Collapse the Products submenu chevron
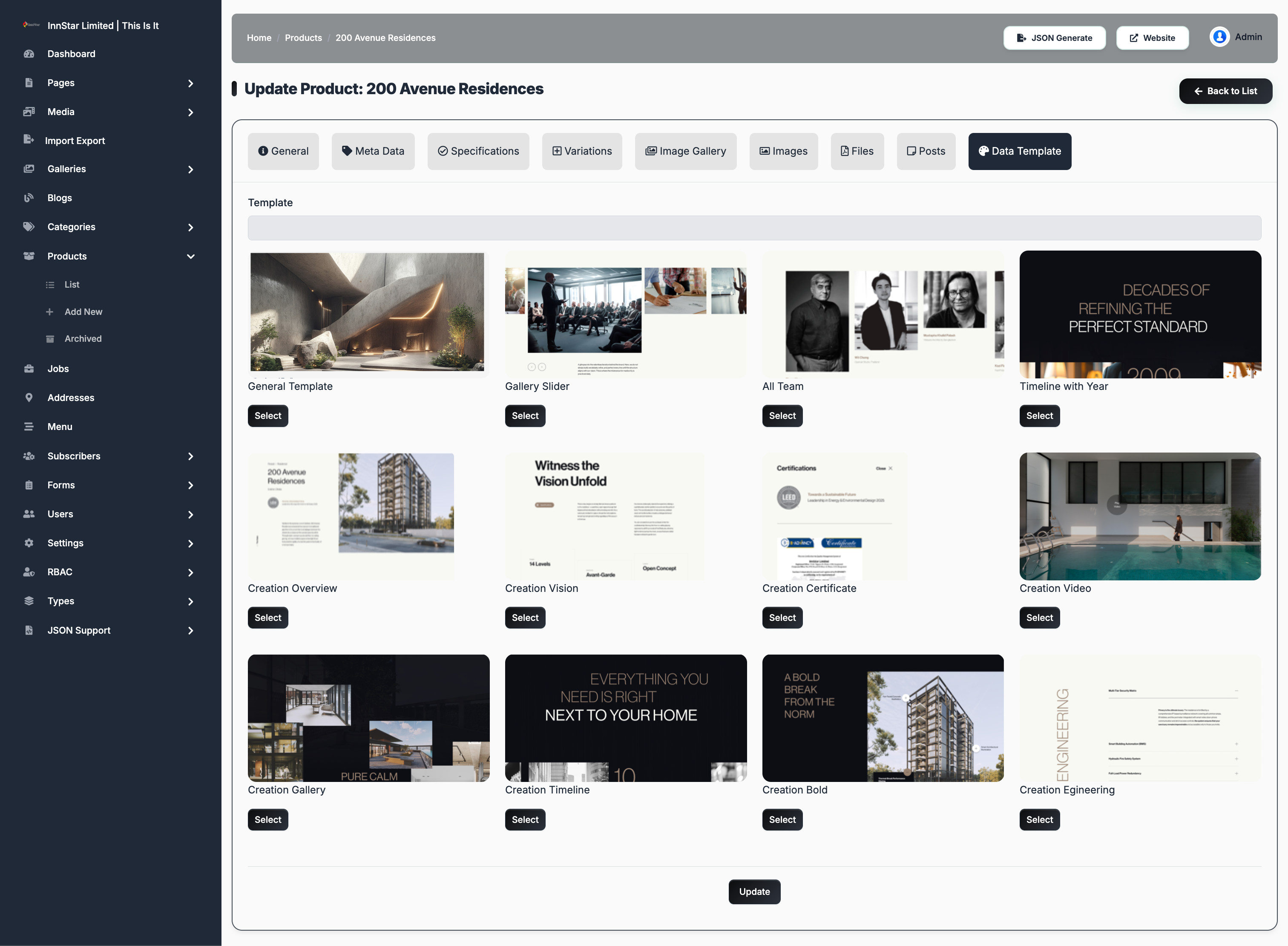The image size is (1288, 946). 191,257
